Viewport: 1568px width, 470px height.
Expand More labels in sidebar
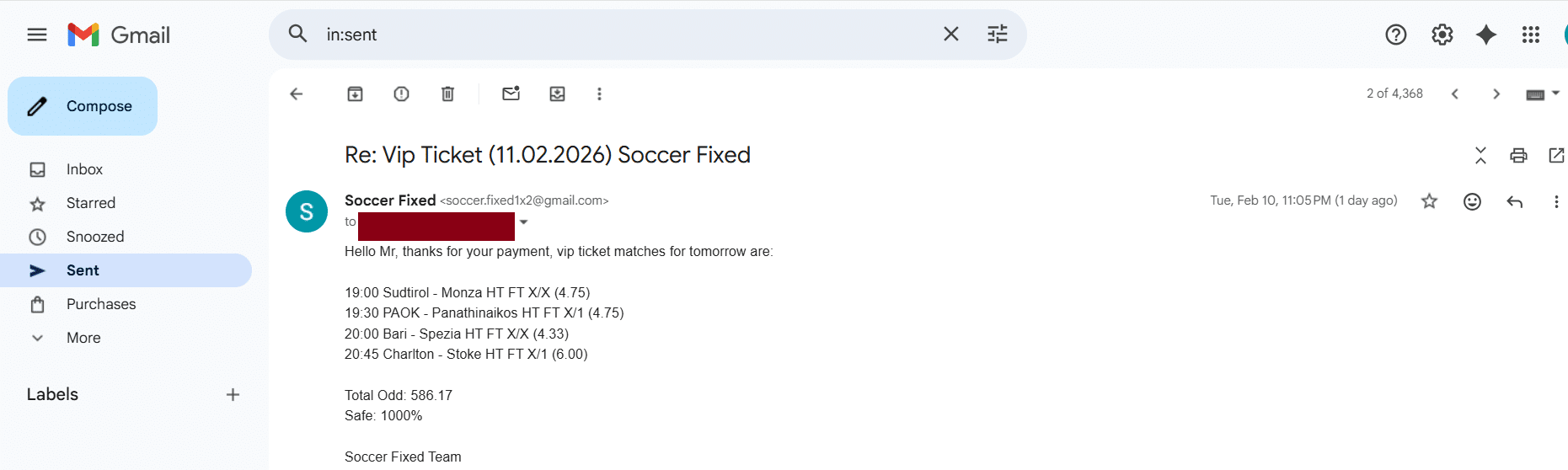[x=83, y=338]
